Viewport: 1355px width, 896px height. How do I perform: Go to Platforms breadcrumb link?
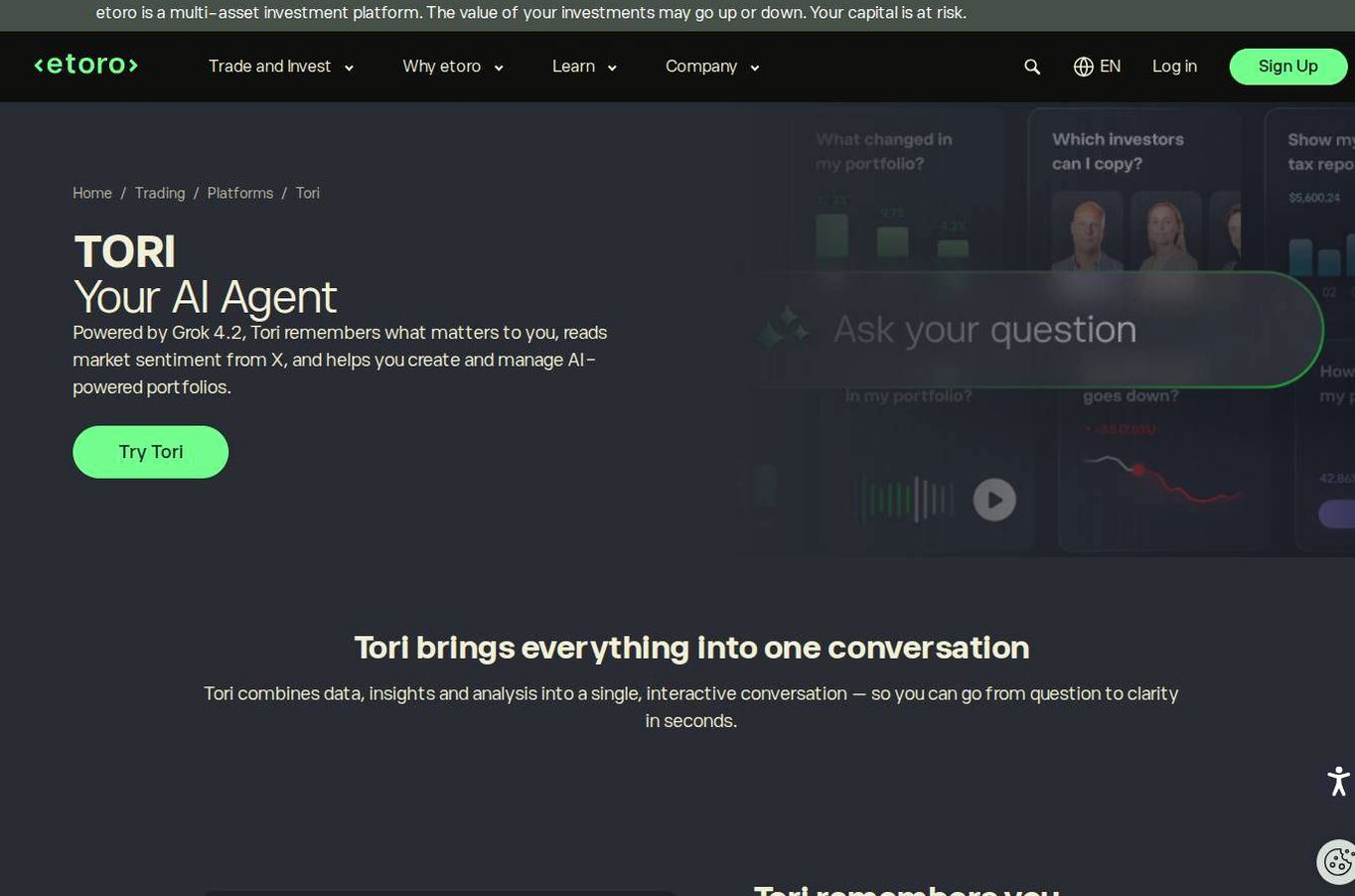pyautogui.click(x=240, y=193)
